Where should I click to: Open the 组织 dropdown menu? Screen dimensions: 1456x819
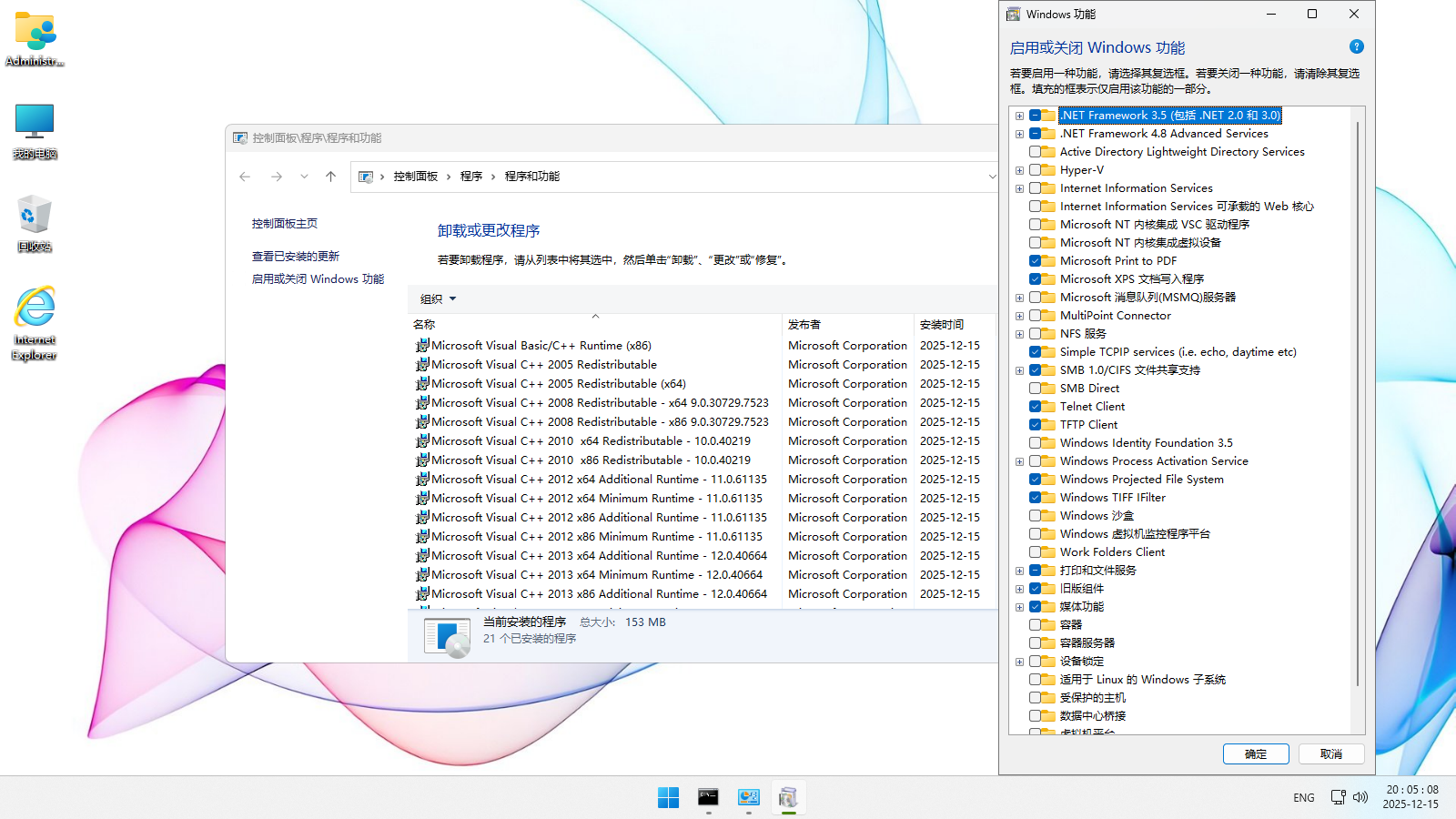pyautogui.click(x=438, y=298)
